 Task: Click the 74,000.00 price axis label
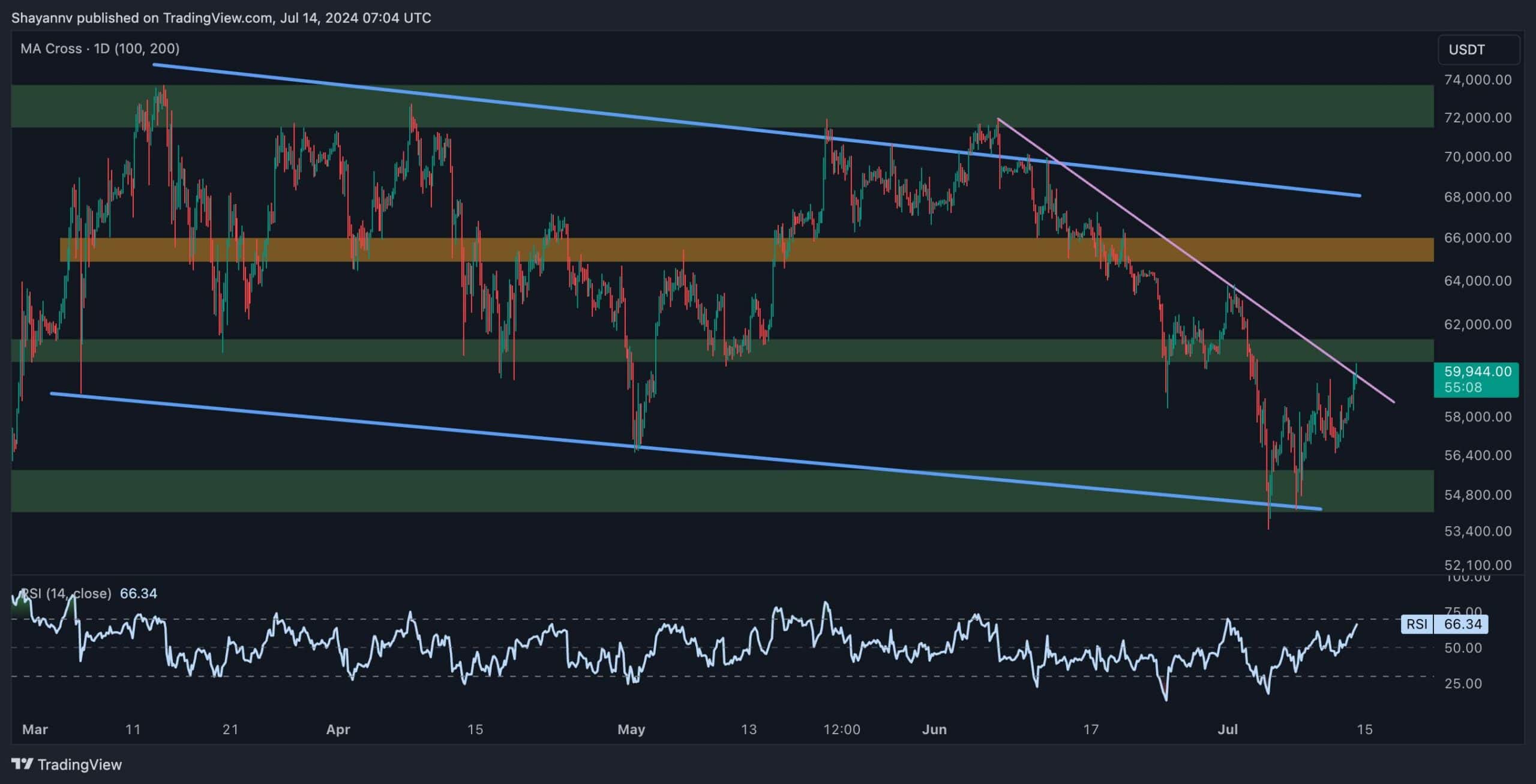tap(1478, 80)
